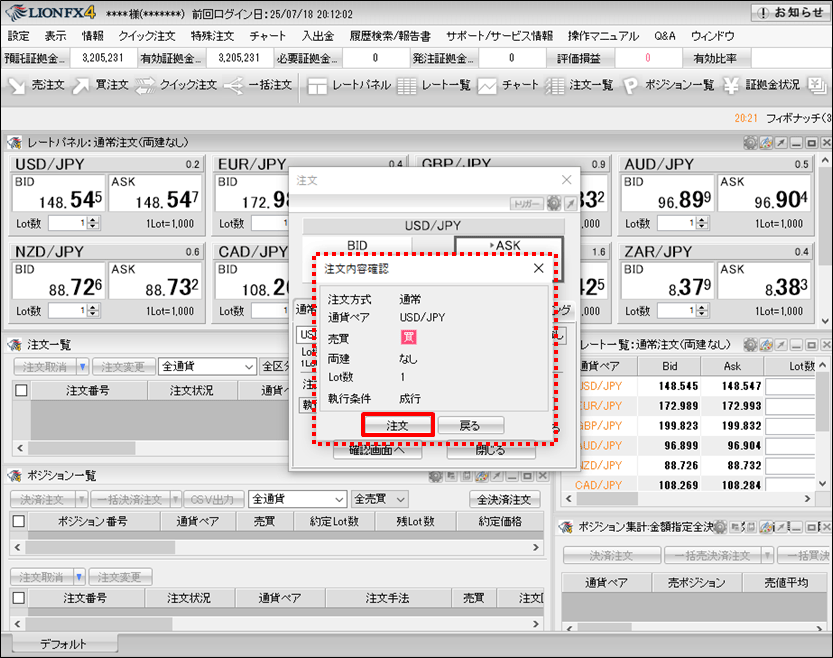Click the 売注文 sell order toolbar icon
Image resolution: width=833 pixels, height=658 pixels.
click(35, 85)
